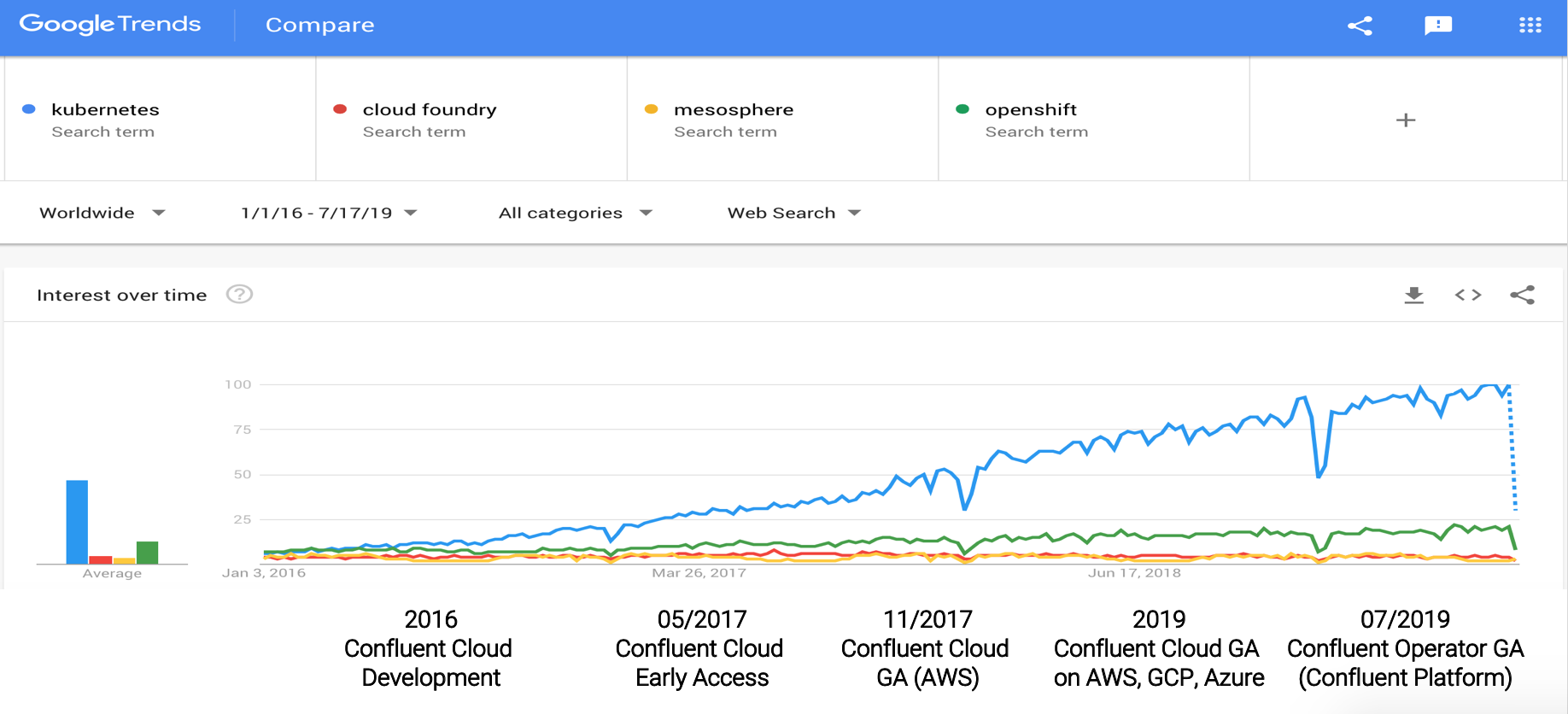Click the blue kubernetes color dot
1568x714 pixels.
point(29,109)
